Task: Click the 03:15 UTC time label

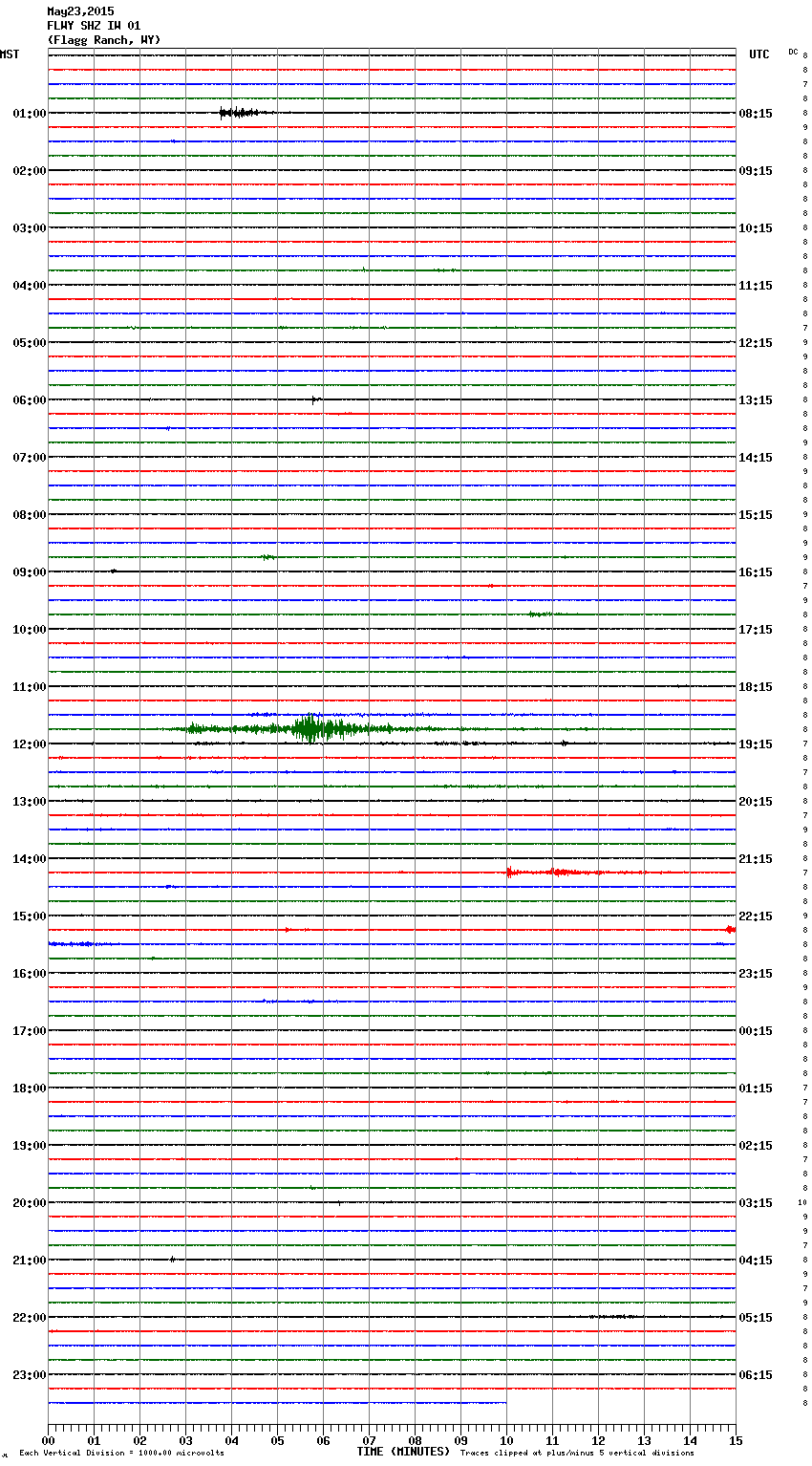Action: click(x=756, y=1203)
